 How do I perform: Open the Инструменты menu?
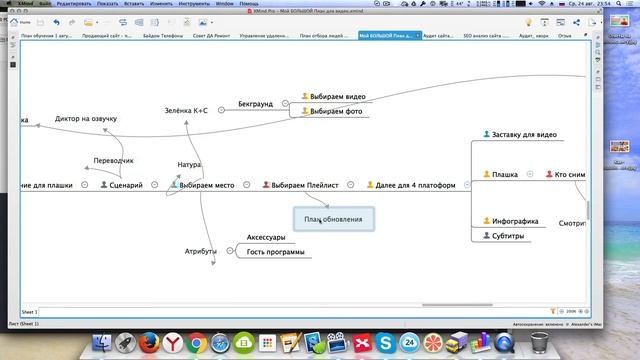[194, 3]
